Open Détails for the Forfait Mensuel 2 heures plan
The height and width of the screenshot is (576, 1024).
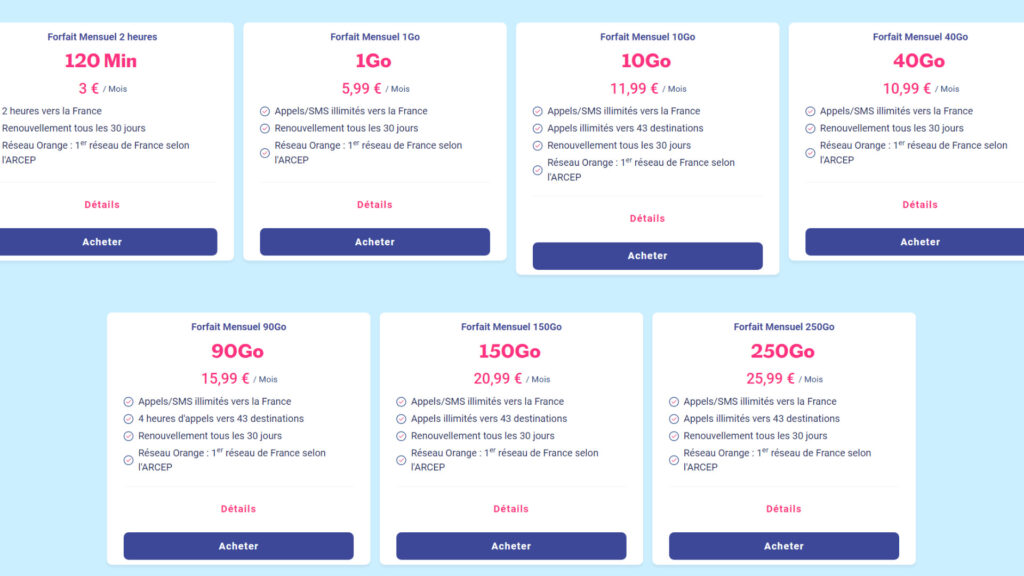click(99, 204)
